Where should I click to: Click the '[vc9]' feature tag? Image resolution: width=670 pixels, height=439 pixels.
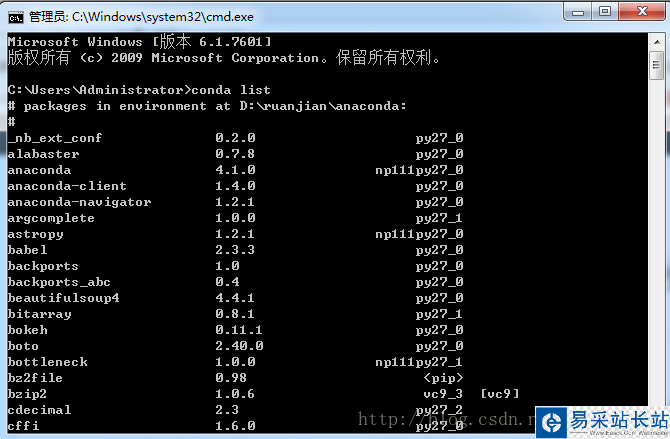(500, 394)
